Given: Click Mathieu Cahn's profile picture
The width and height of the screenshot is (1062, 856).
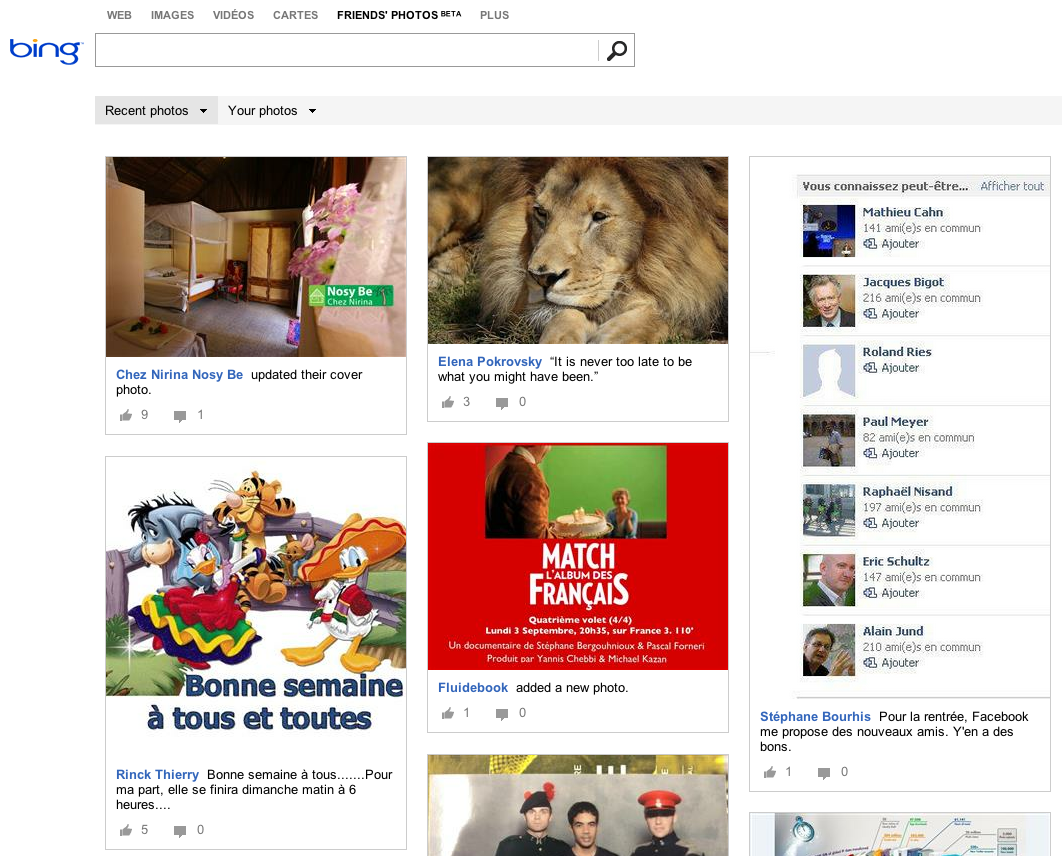Looking at the screenshot, I should click(829, 231).
